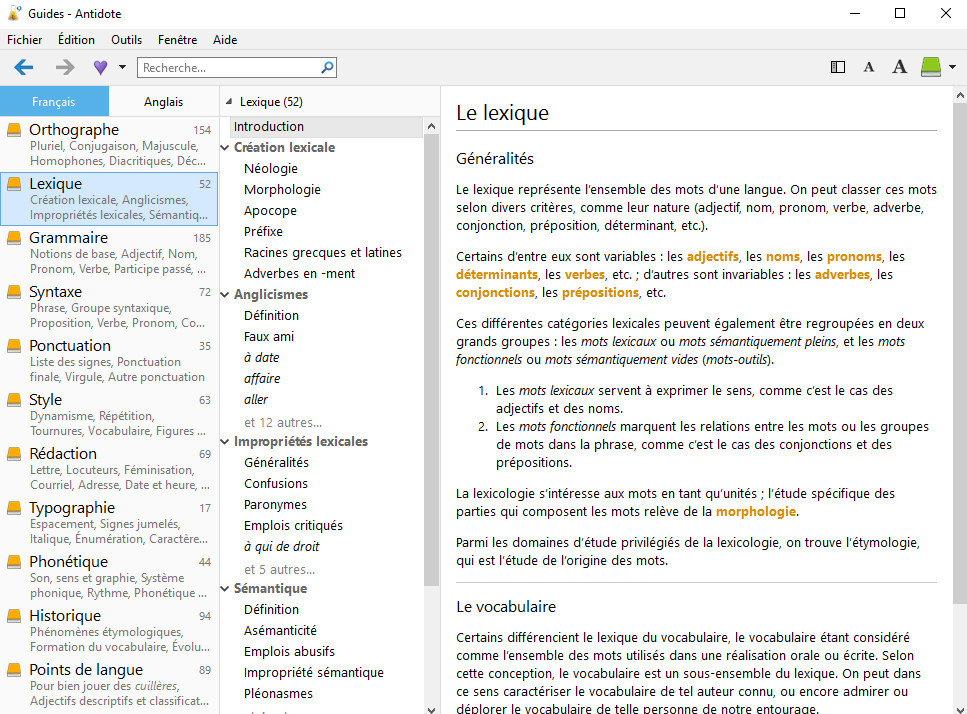Open the Faux ami article
This screenshot has height=714, width=967.
269,336
